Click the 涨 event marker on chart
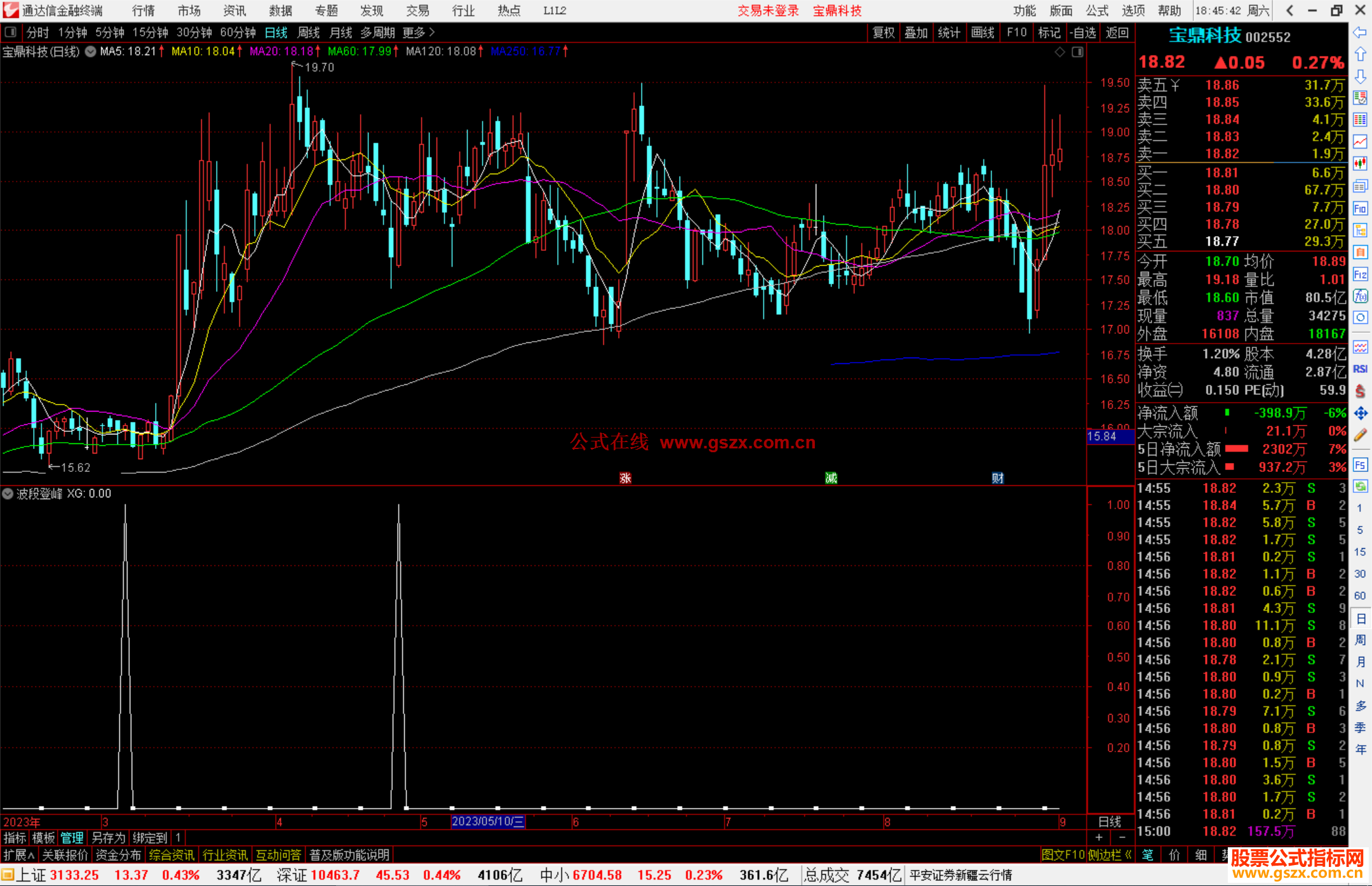This screenshot has width=1372, height=886. [625, 478]
